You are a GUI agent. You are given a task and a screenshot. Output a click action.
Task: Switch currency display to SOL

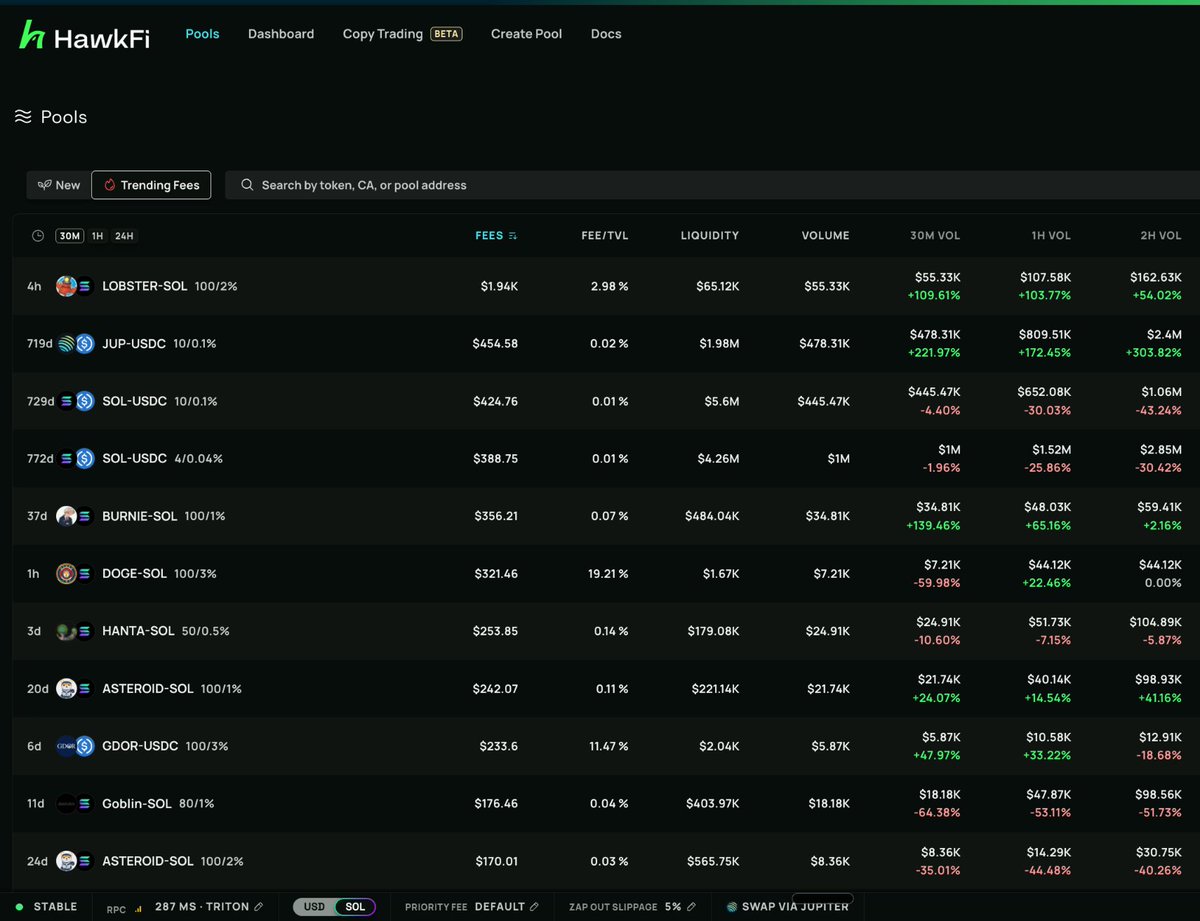[x=355, y=907]
